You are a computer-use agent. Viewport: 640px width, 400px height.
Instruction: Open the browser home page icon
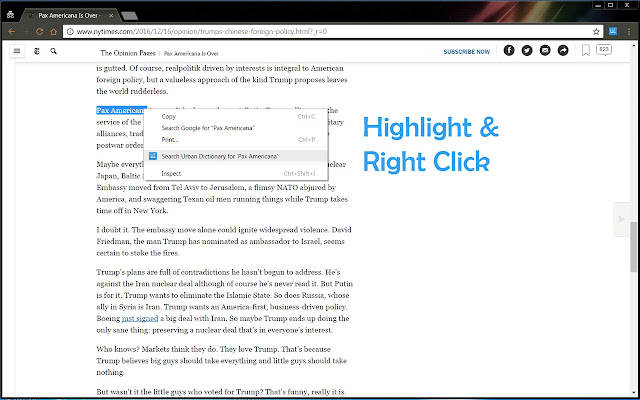[53, 31]
